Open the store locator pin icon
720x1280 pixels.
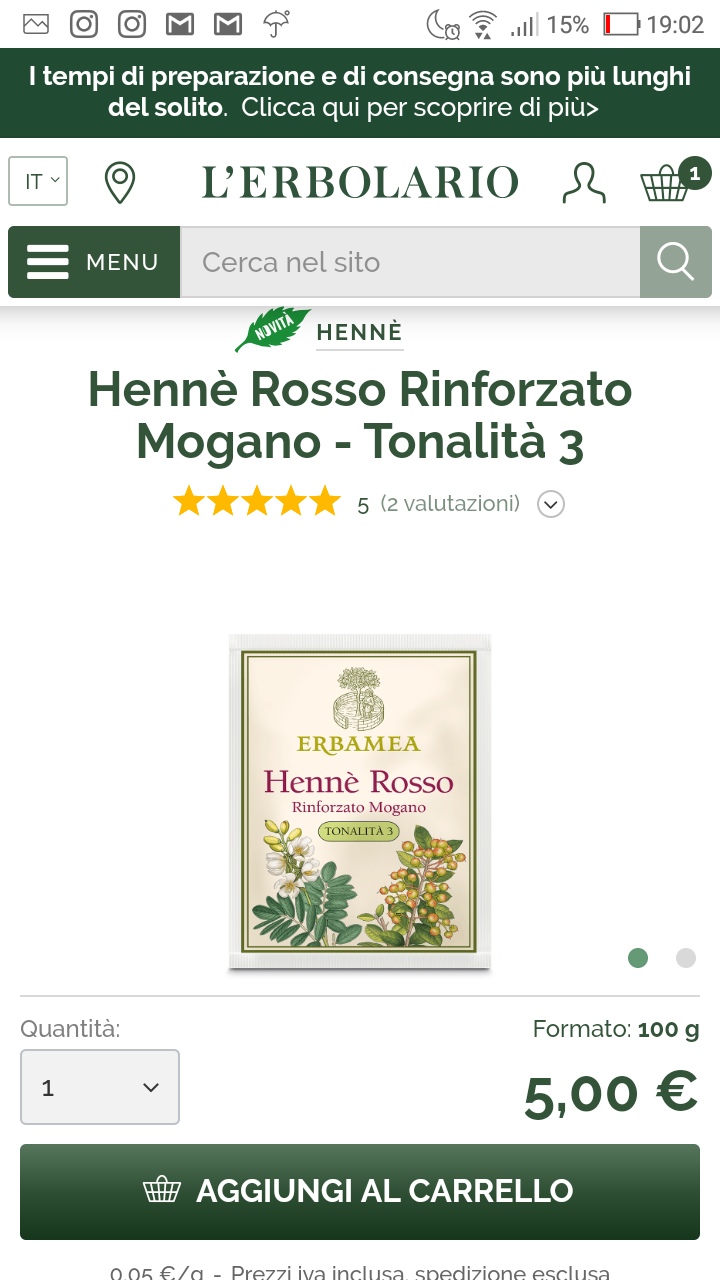(120, 183)
